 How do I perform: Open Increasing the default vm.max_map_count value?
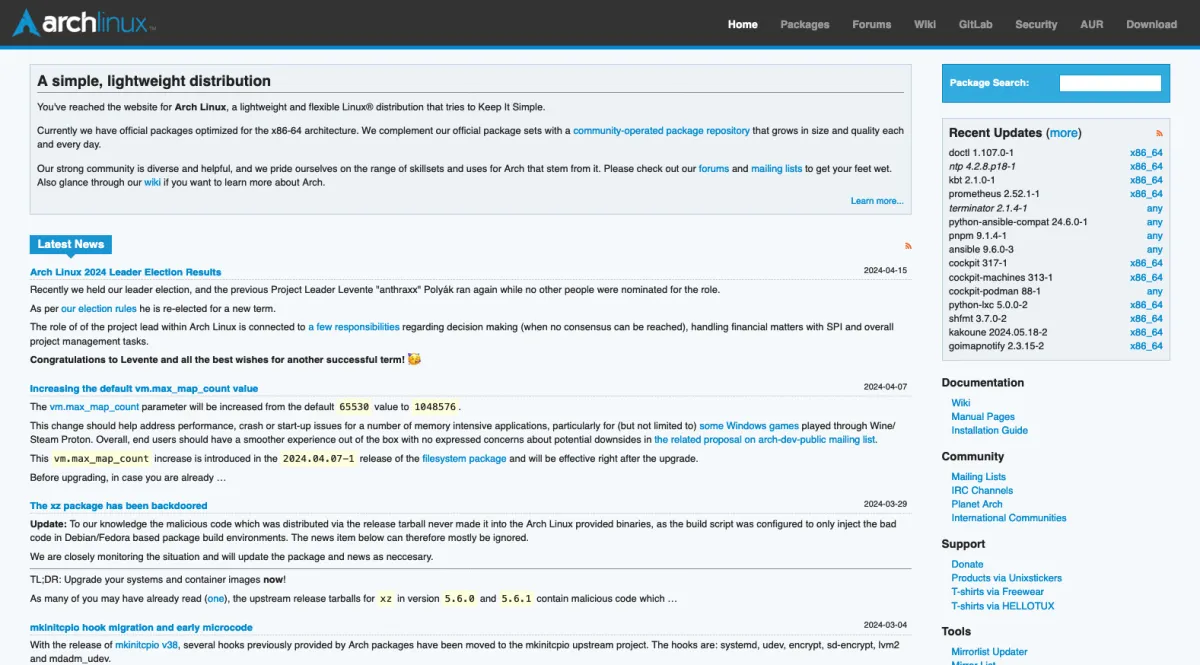click(144, 389)
